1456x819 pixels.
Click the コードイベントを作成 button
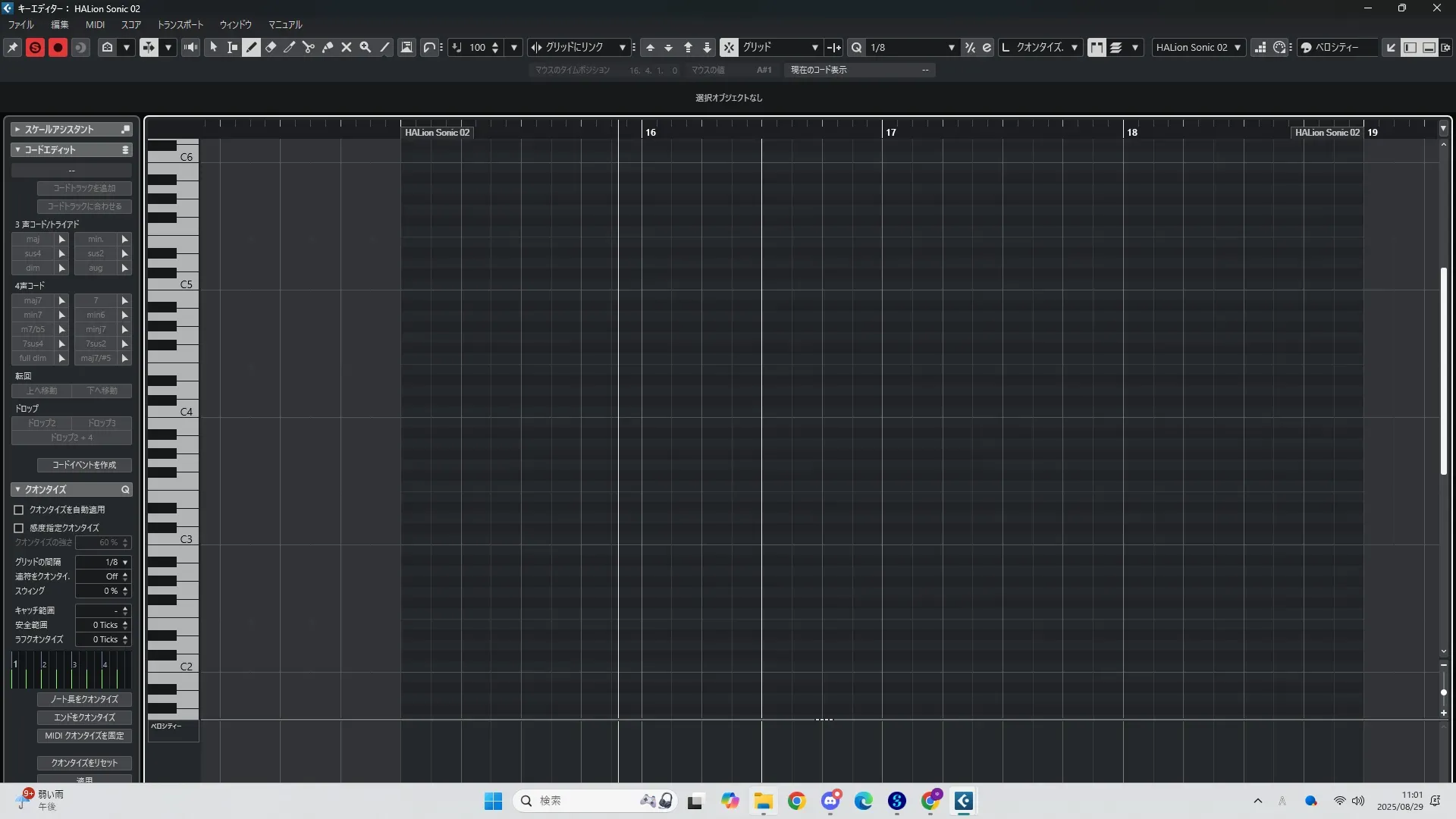(84, 465)
